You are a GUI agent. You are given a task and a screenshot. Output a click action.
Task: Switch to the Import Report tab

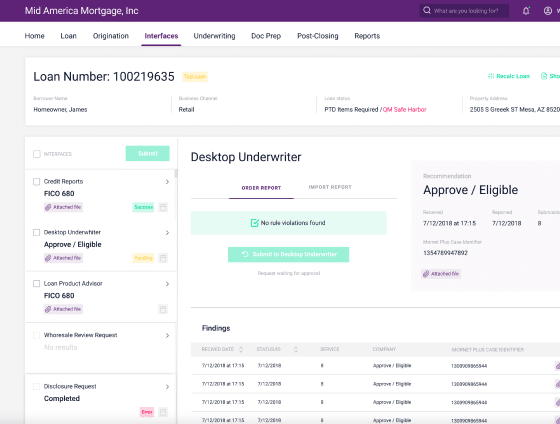[330, 187]
